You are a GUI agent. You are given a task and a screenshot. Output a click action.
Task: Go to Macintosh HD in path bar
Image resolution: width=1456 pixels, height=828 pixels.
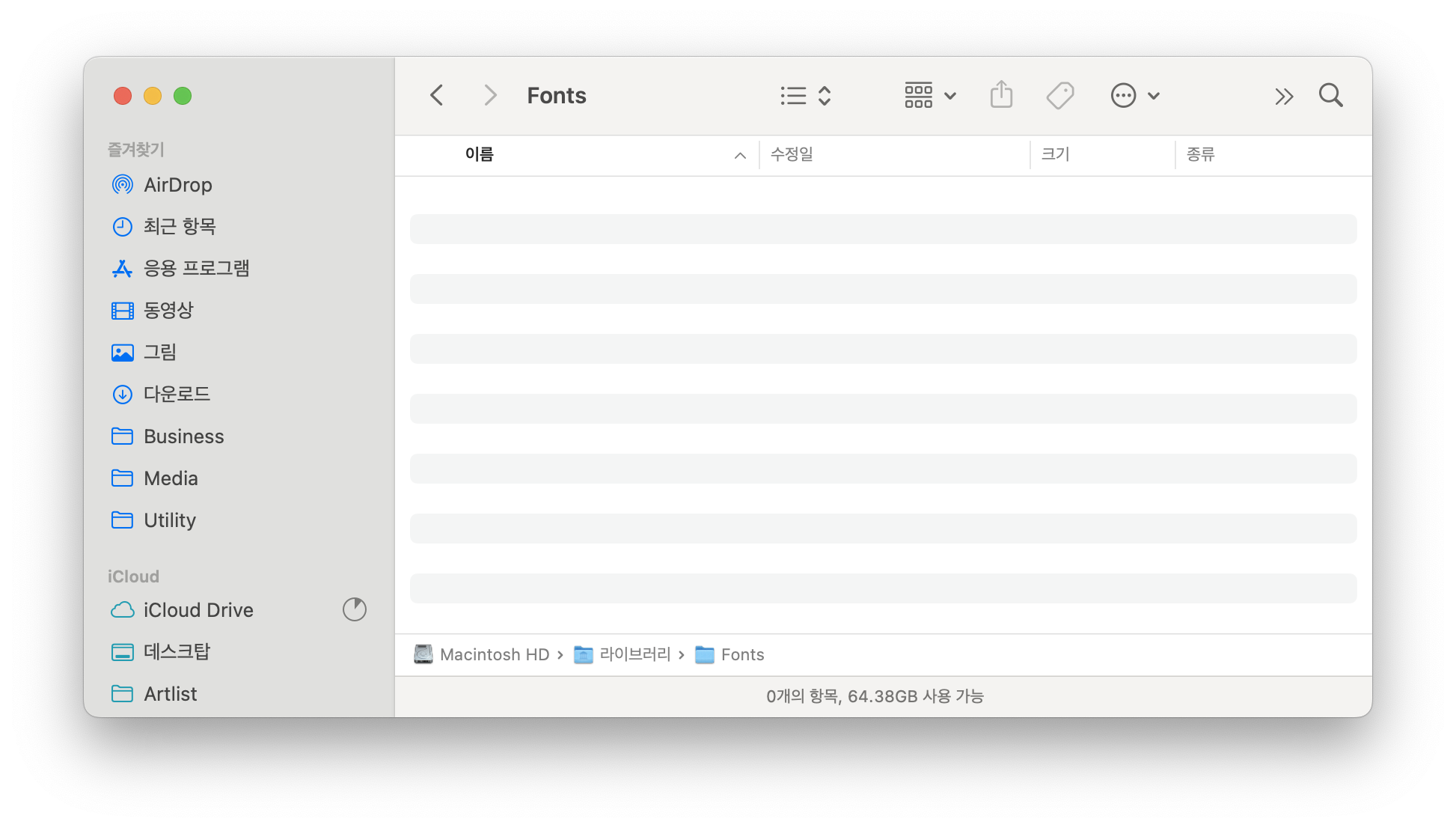(x=494, y=655)
